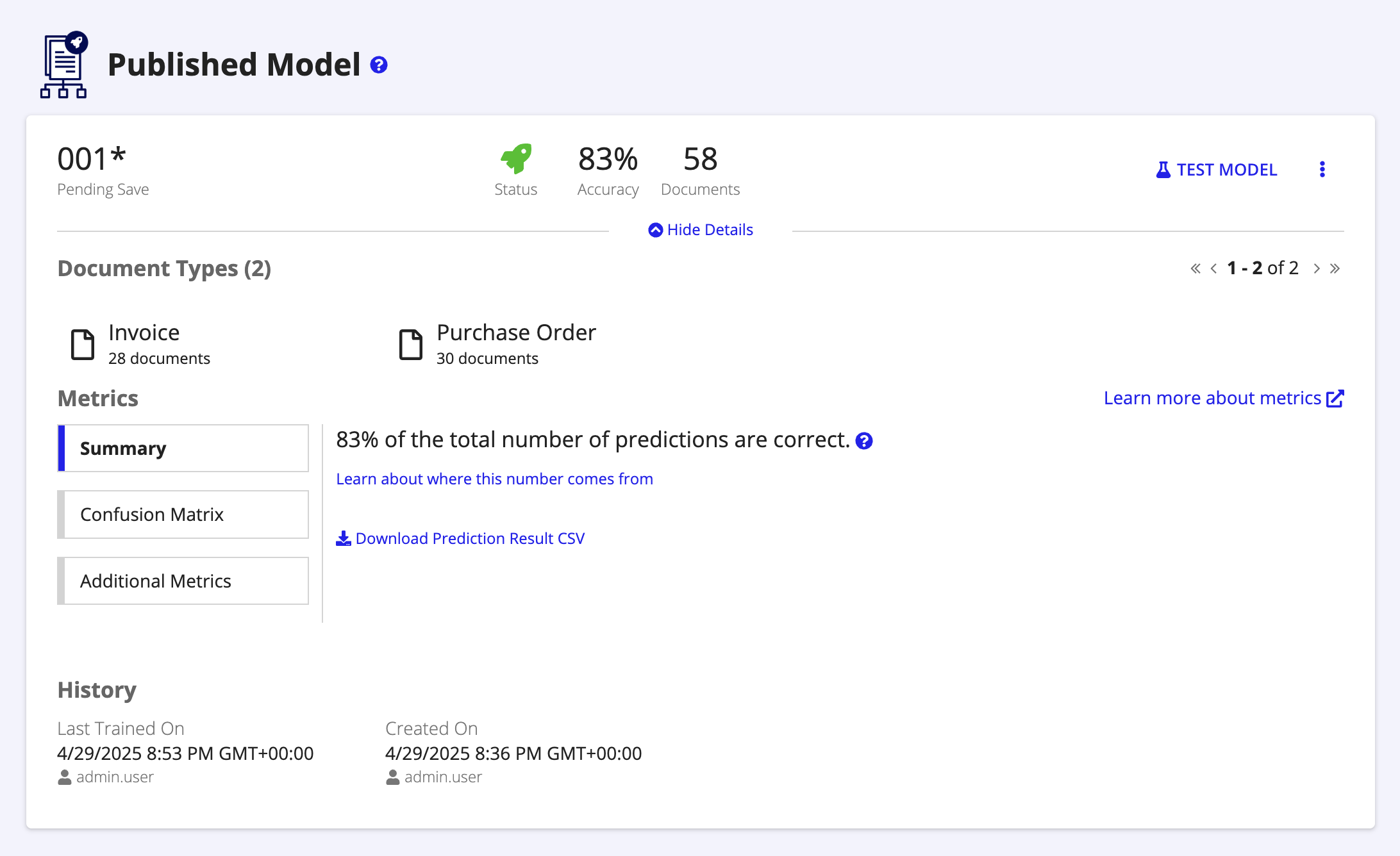Click the Purchase Order document file icon
Screen dimensions: 1400x856
tap(411, 345)
